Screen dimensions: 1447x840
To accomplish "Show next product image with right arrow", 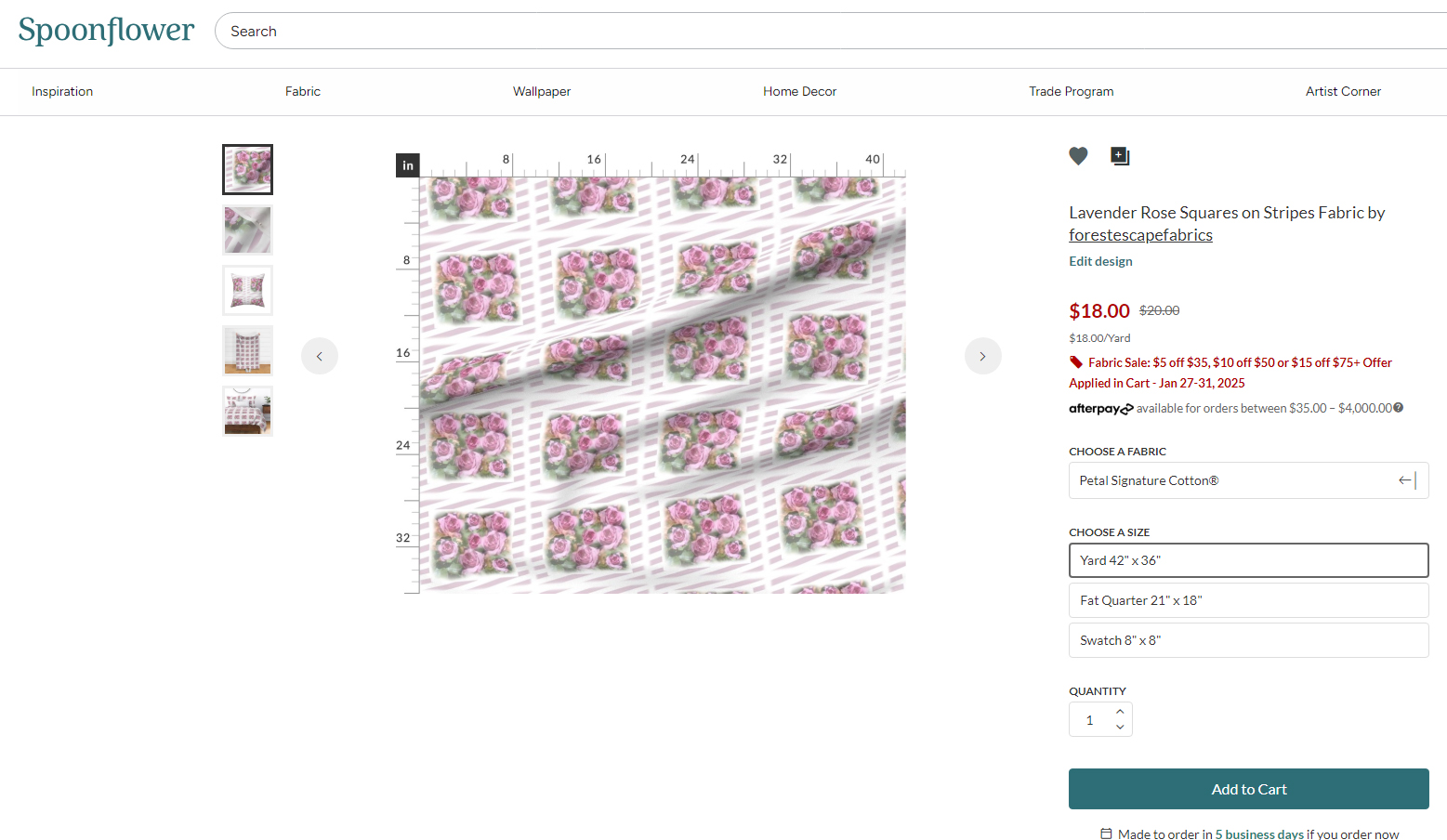I will coord(982,356).
